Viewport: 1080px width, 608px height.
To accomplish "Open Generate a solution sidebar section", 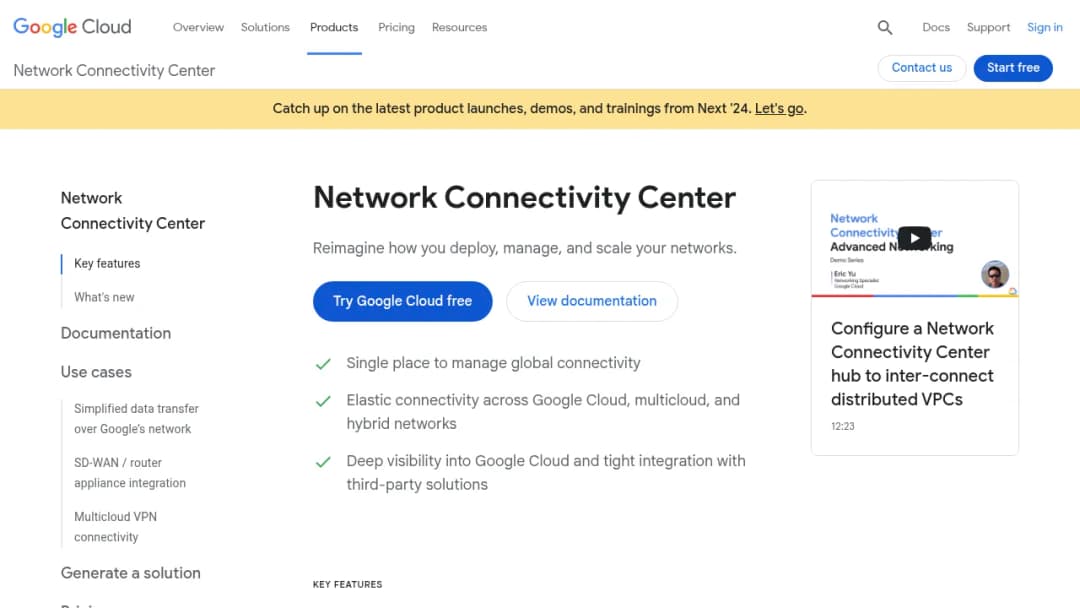I will click(130, 573).
